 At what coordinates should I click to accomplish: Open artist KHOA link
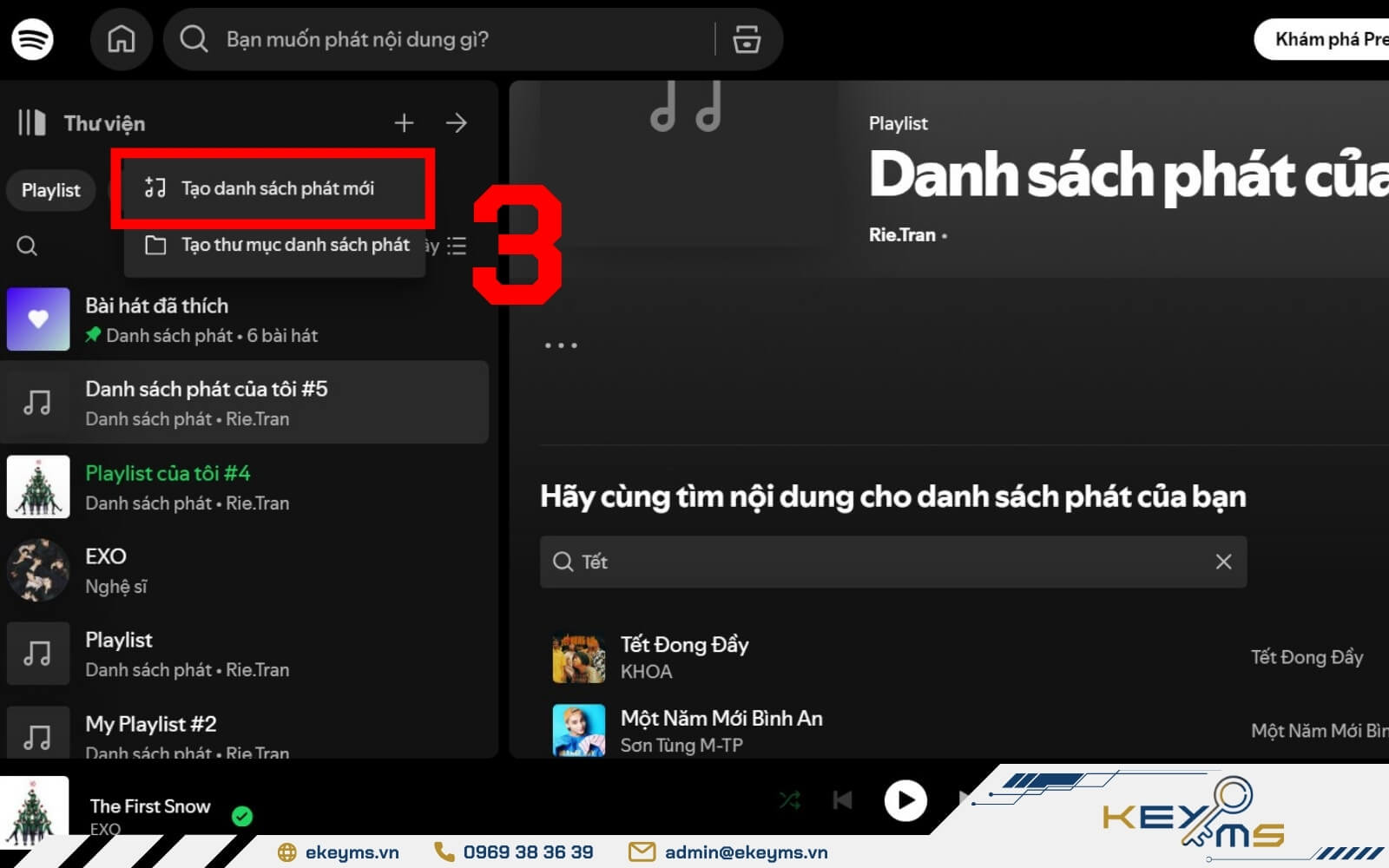pyautogui.click(x=646, y=672)
